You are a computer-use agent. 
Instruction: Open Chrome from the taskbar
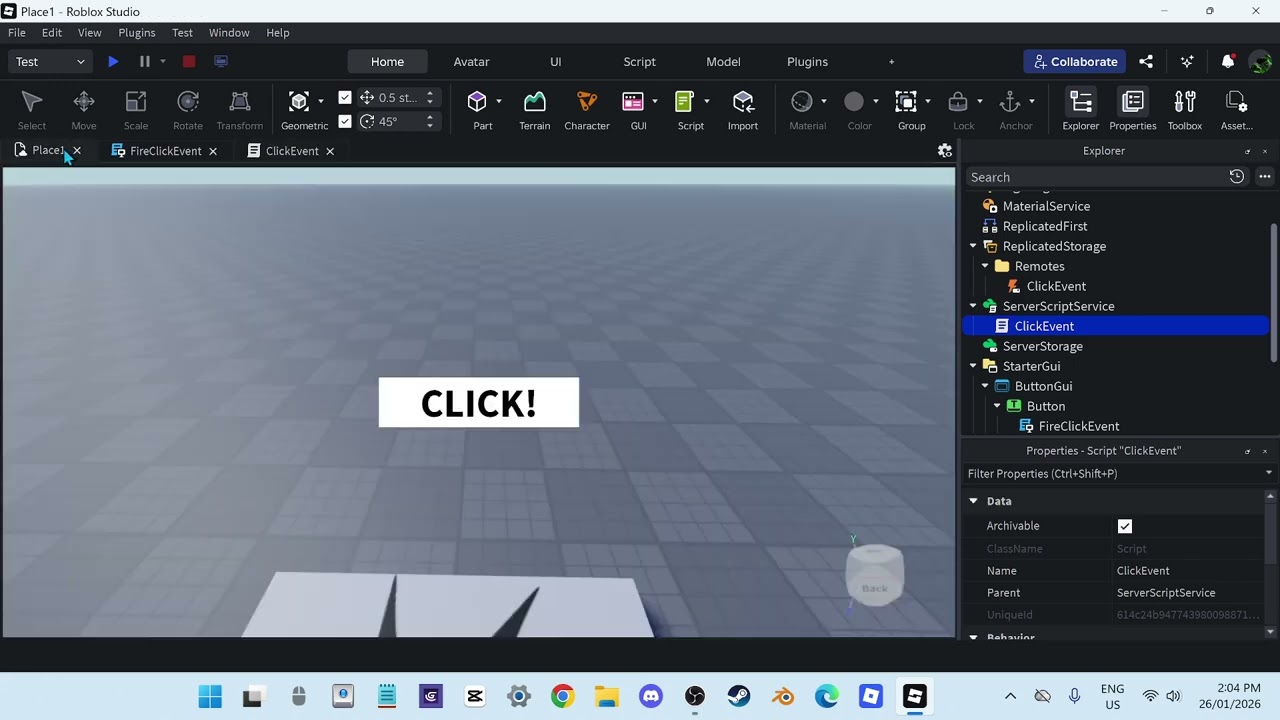tap(563, 696)
